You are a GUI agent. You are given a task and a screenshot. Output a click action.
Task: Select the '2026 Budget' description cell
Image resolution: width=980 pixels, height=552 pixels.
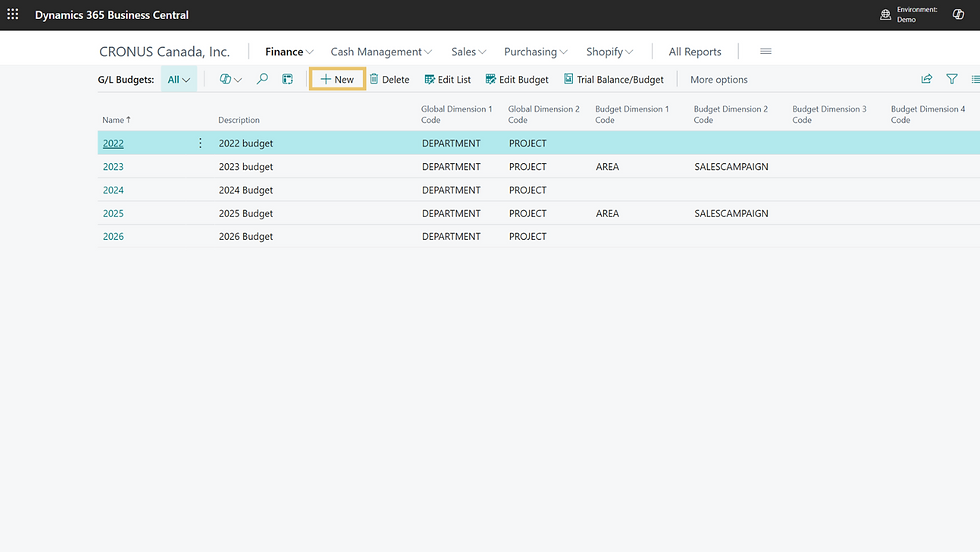tap(246, 236)
